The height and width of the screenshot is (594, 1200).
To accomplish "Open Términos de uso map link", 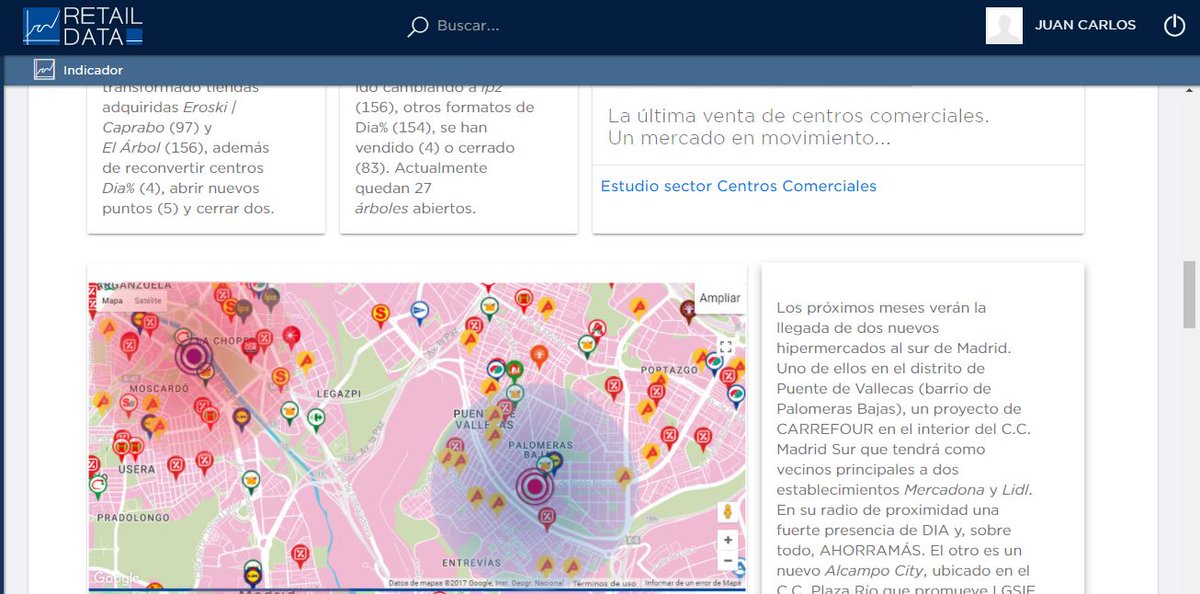I will 604,583.
